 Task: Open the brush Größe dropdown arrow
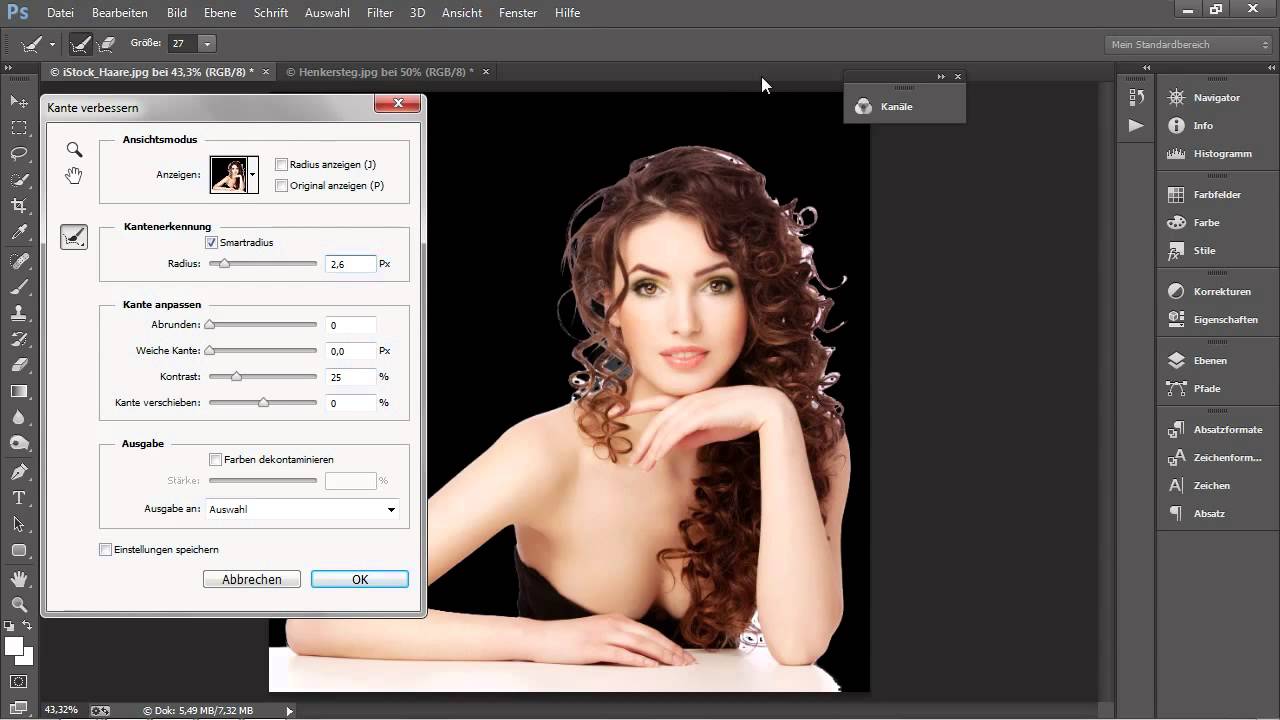[207, 44]
